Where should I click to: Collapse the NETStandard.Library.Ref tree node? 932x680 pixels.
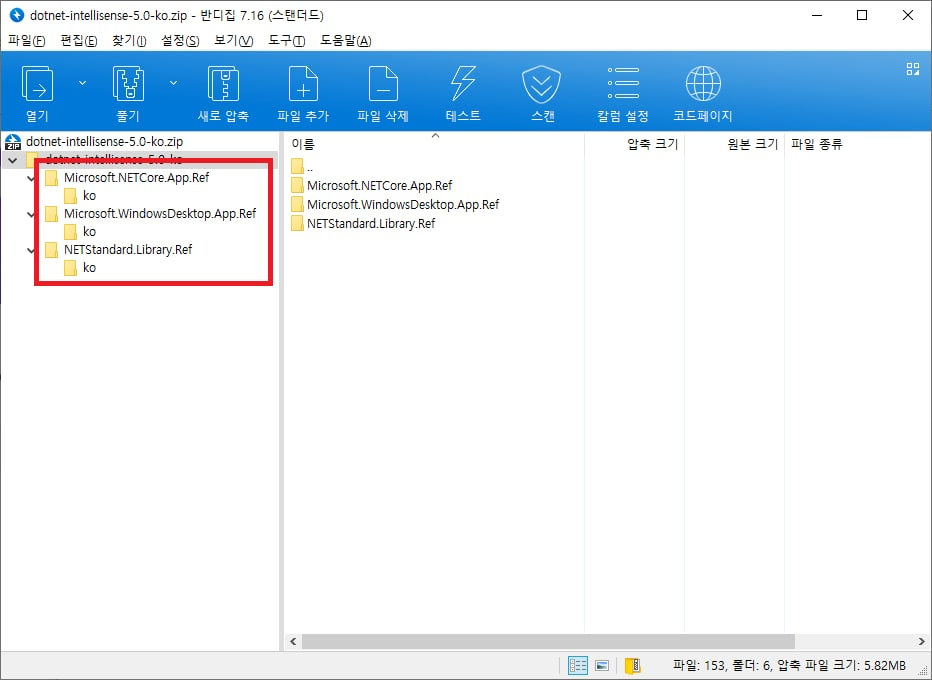[30, 250]
